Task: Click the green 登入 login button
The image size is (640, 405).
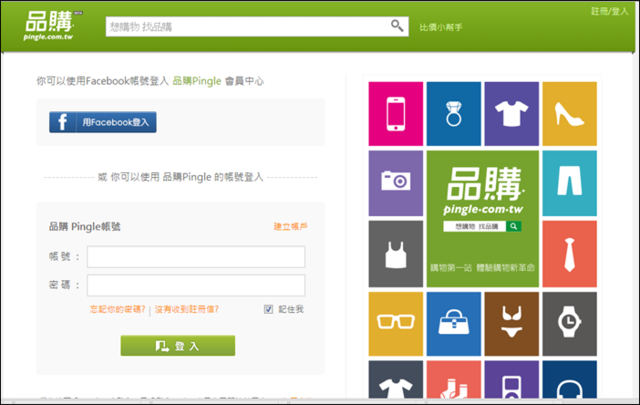Action: [178, 346]
